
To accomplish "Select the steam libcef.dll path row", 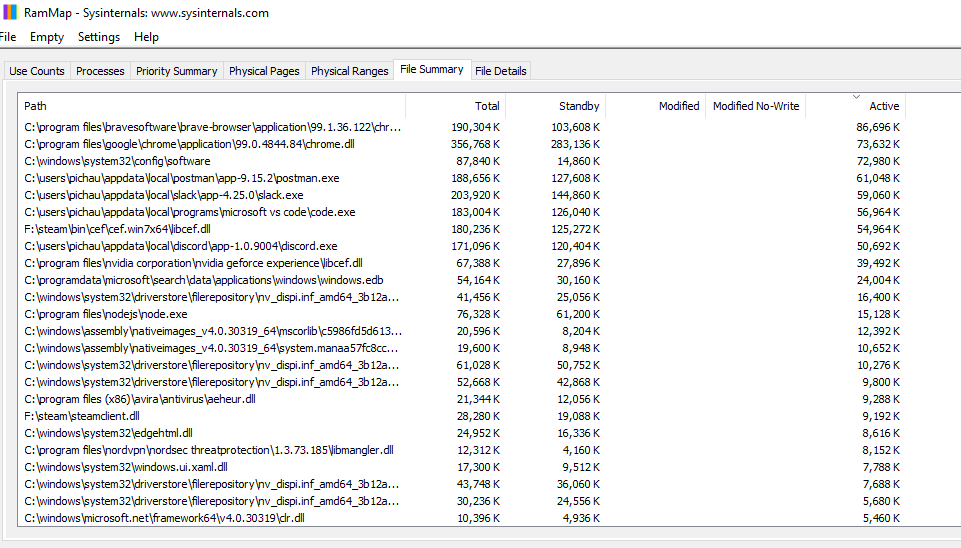I will coord(117,229).
